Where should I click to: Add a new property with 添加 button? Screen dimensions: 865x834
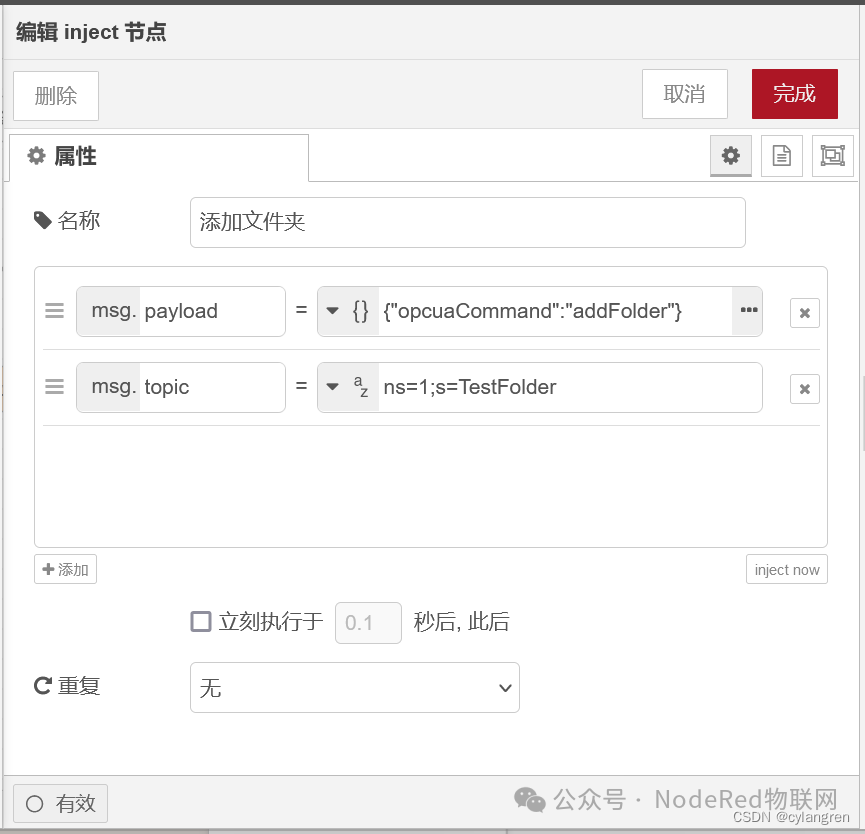[65, 569]
